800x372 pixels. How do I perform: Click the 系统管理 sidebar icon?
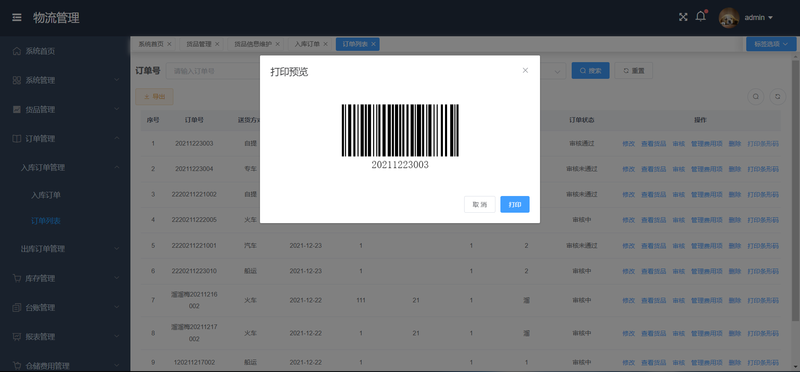17,80
